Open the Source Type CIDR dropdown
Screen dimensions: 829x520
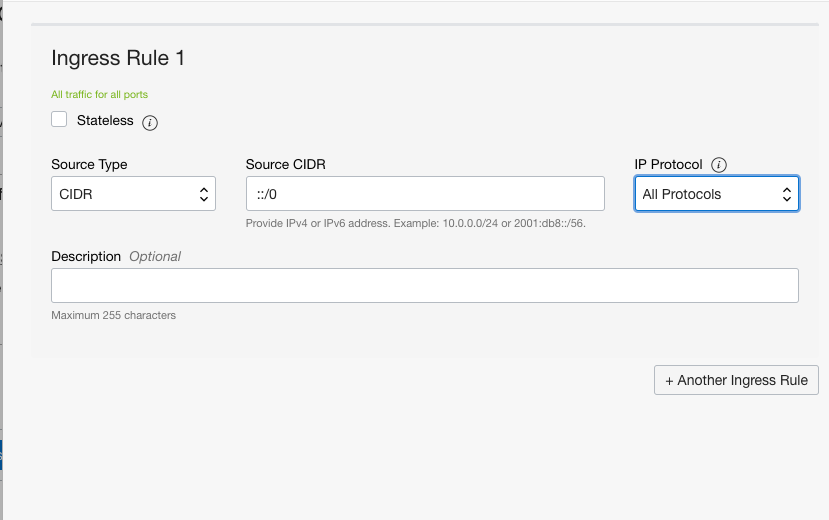132,194
